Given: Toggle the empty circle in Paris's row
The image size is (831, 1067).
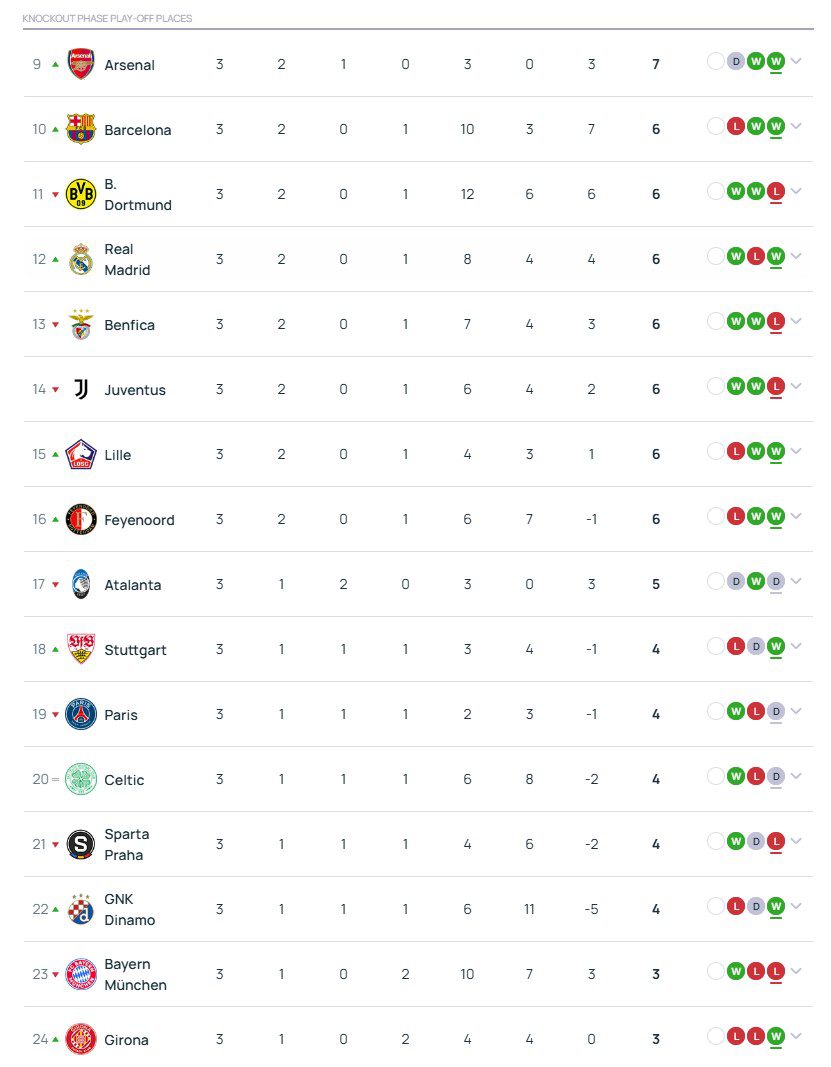Looking at the screenshot, I should [x=715, y=711].
